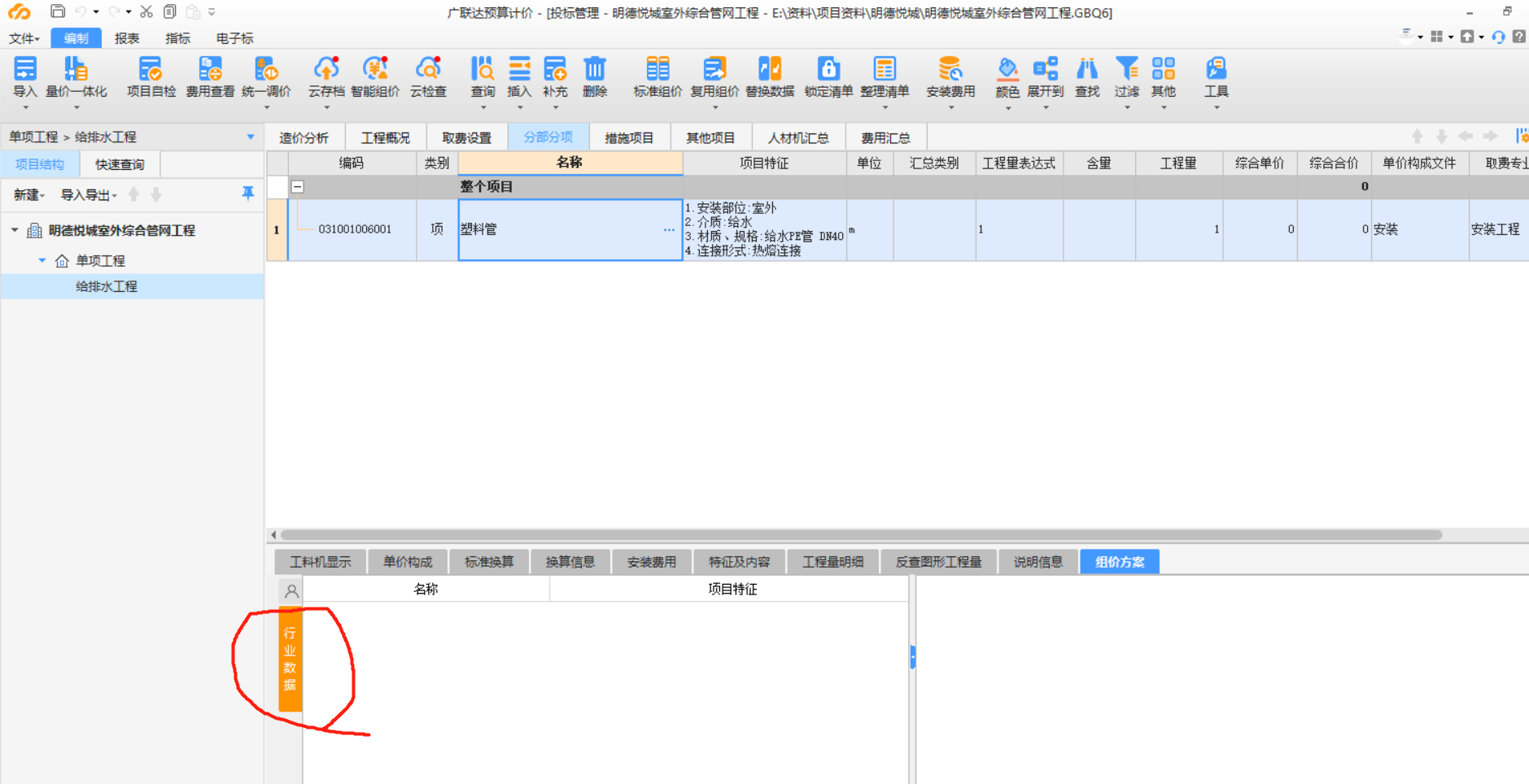The height and width of the screenshot is (784, 1529).
Task: Open 工料机显示 bottom tab
Action: pyautogui.click(x=321, y=562)
